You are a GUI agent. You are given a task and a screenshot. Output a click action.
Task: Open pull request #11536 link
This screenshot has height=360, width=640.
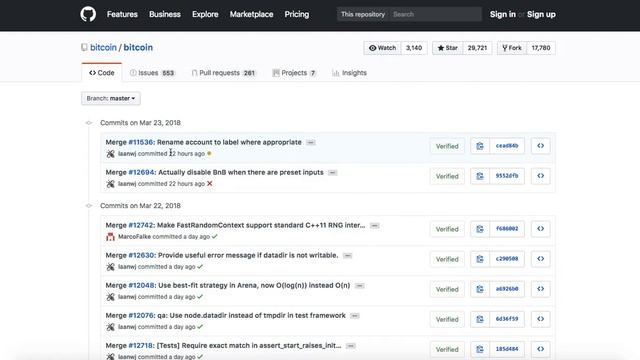[x=141, y=142]
